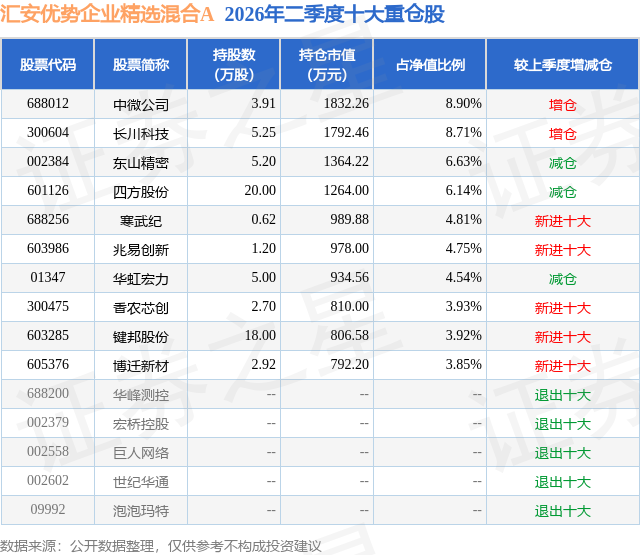Click the 新进十大 label for 兆易创新
The width and height of the screenshot is (640, 555).
pos(563,250)
